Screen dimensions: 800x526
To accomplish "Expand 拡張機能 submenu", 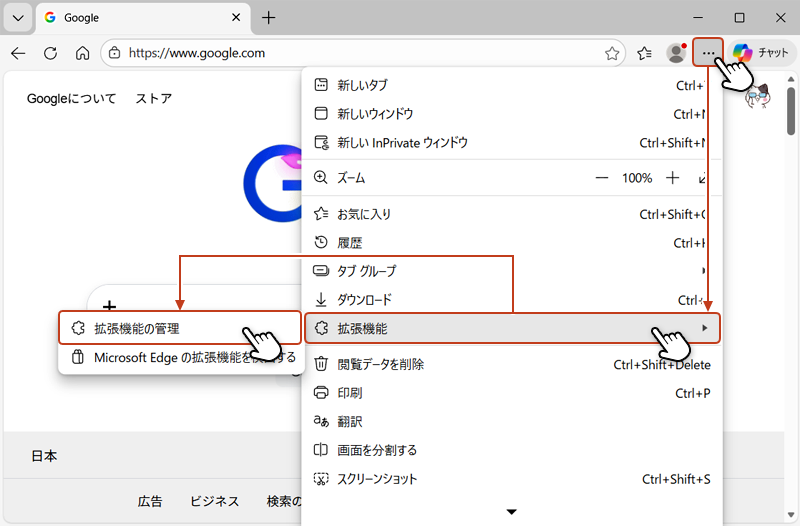I will pyautogui.click(x=512, y=328).
